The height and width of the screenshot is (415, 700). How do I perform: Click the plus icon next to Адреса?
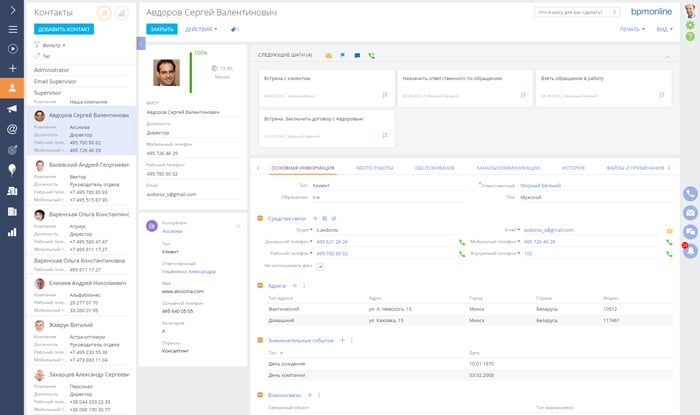pyautogui.click(x=292, y=285)
